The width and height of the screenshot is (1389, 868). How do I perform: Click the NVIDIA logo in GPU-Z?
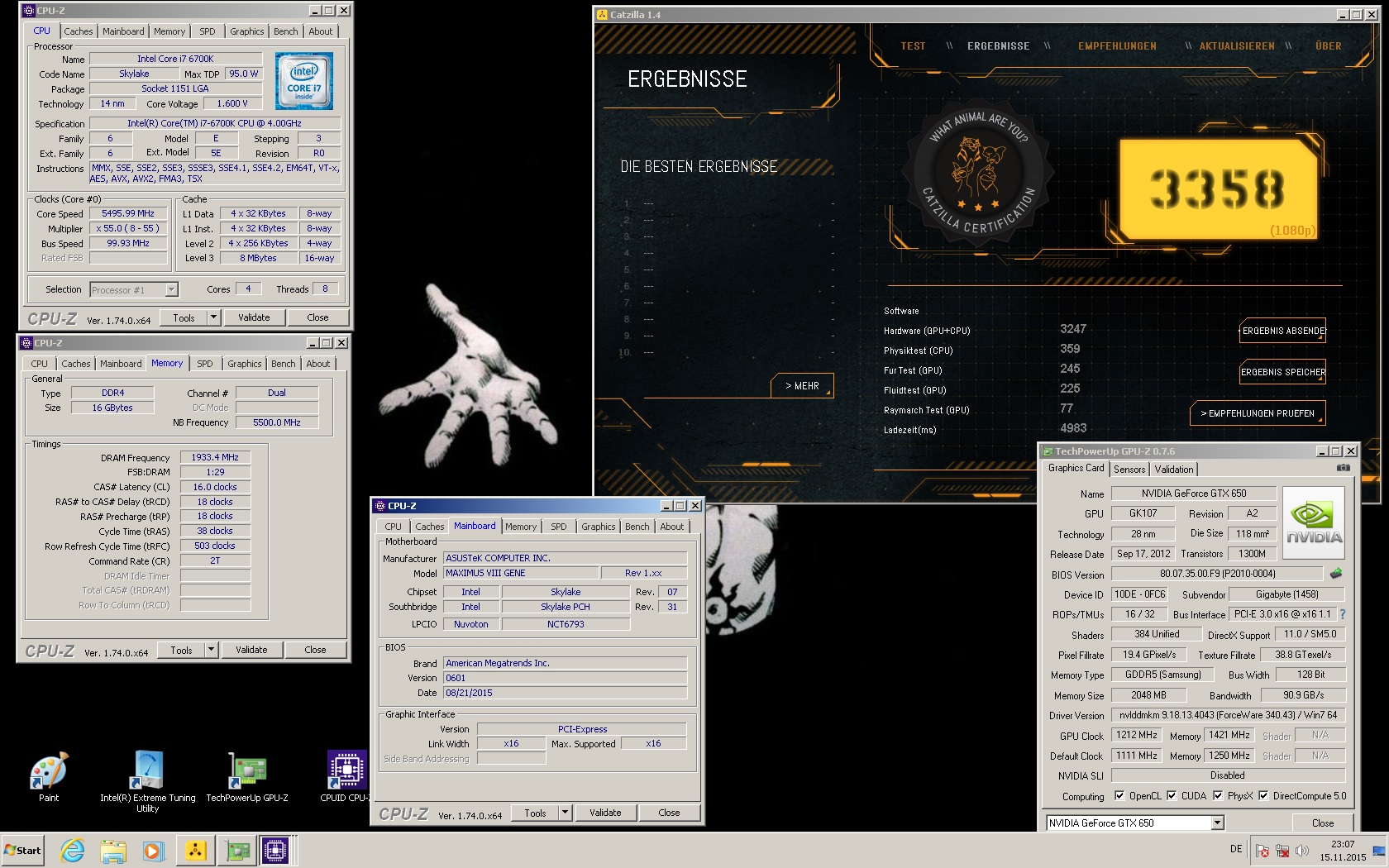[x=1314, y=522]
